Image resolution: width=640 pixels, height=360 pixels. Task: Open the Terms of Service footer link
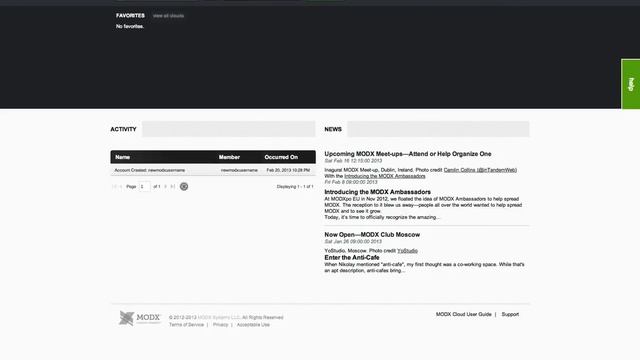tap(187, 325)
